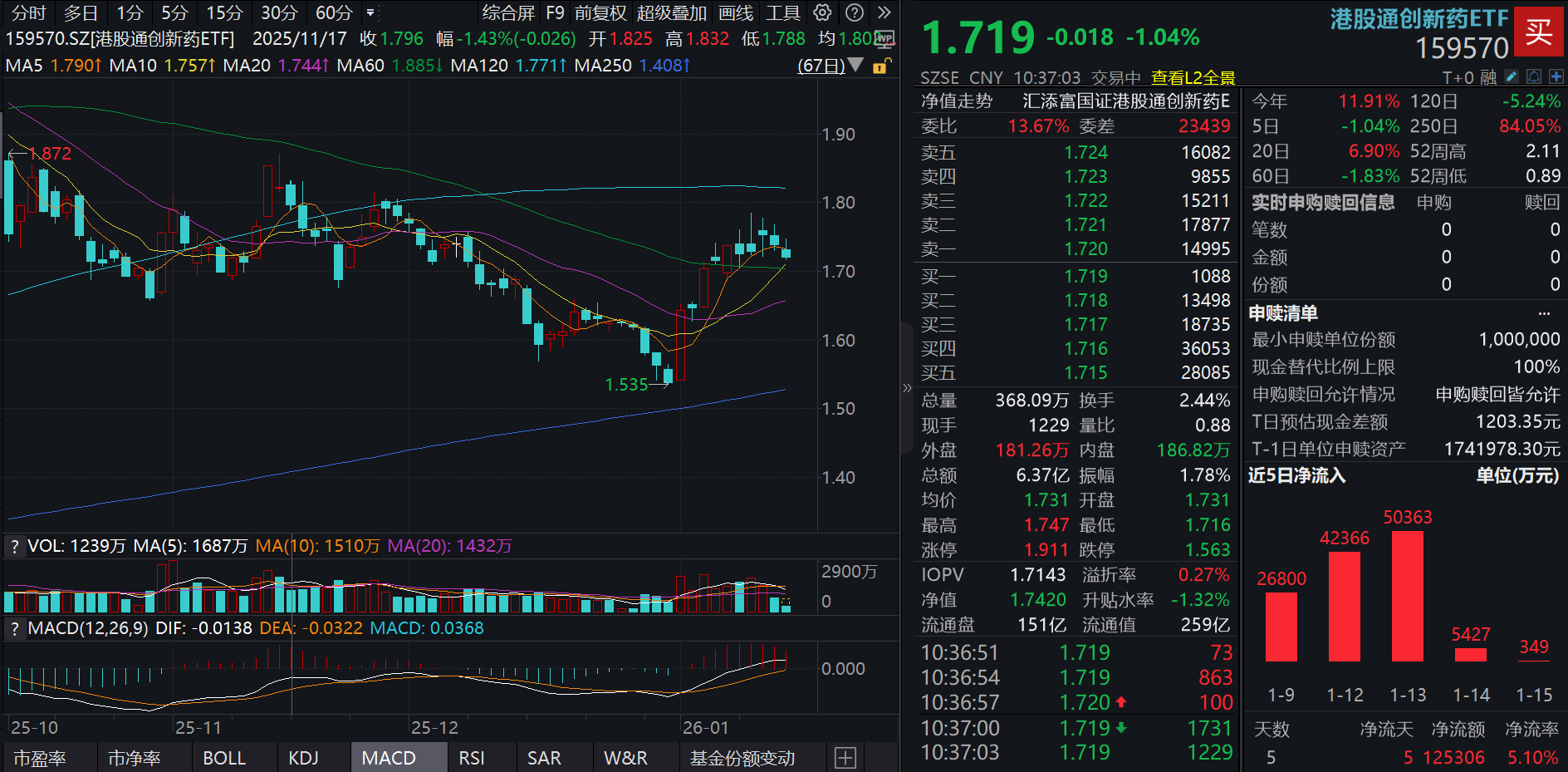This screenshot has height=772, width=1568.
Task: Click the 1-13 net inflow bar chart column
Action: click(x=1407, y=598)
